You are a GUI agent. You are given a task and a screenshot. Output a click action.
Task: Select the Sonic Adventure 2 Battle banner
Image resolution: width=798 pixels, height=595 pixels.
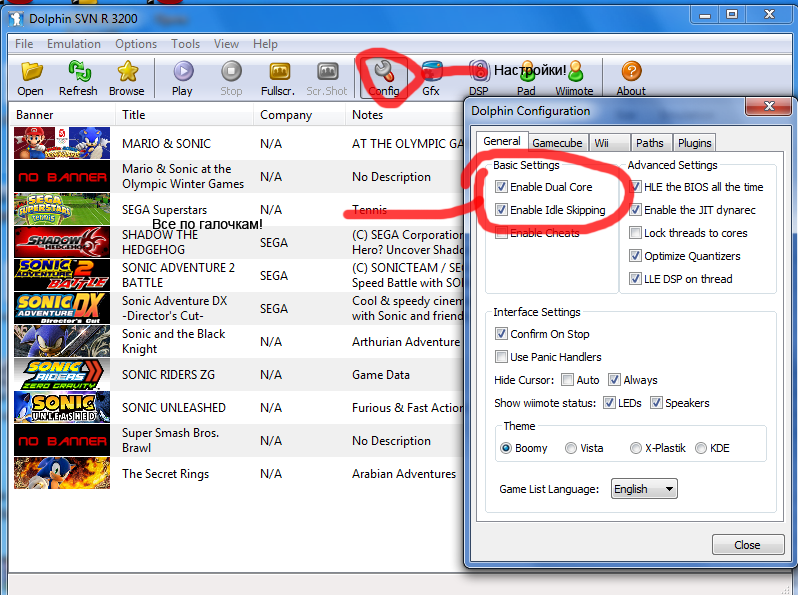point(62,275)
